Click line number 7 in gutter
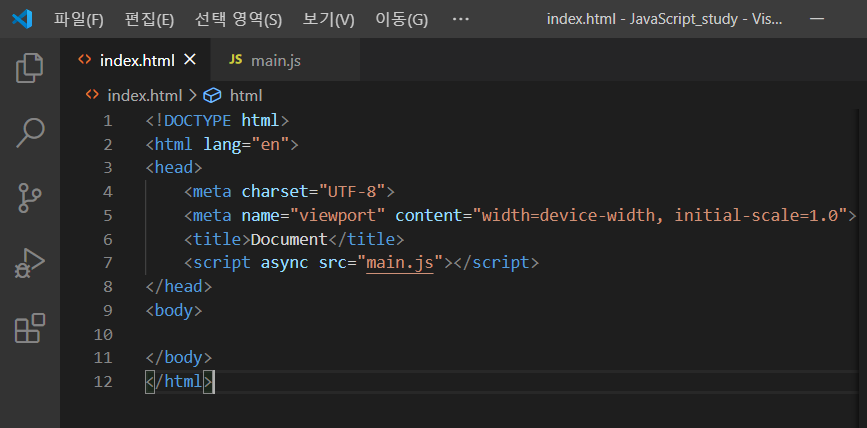The image size is (867, 428). point(107,263)
